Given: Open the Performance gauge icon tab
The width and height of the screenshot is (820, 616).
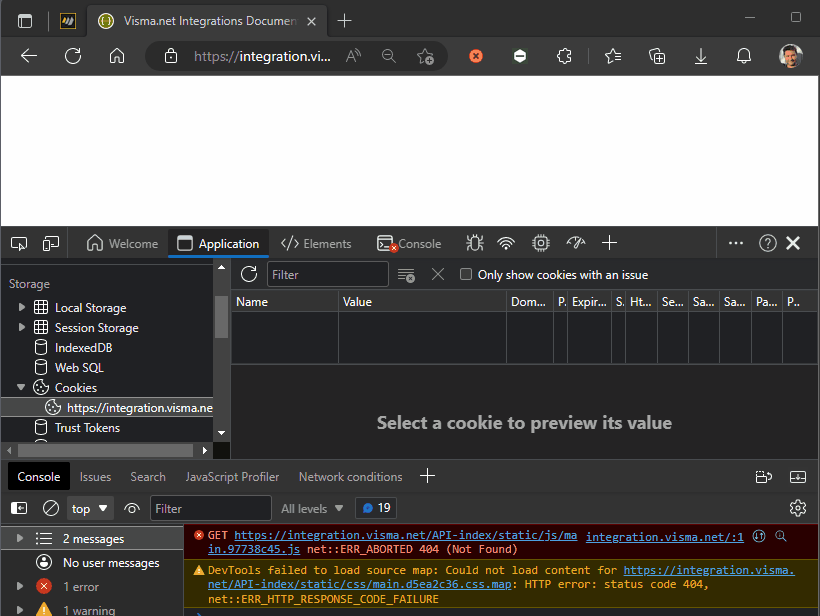Looking at the screenshot, I should click(576, 243).
